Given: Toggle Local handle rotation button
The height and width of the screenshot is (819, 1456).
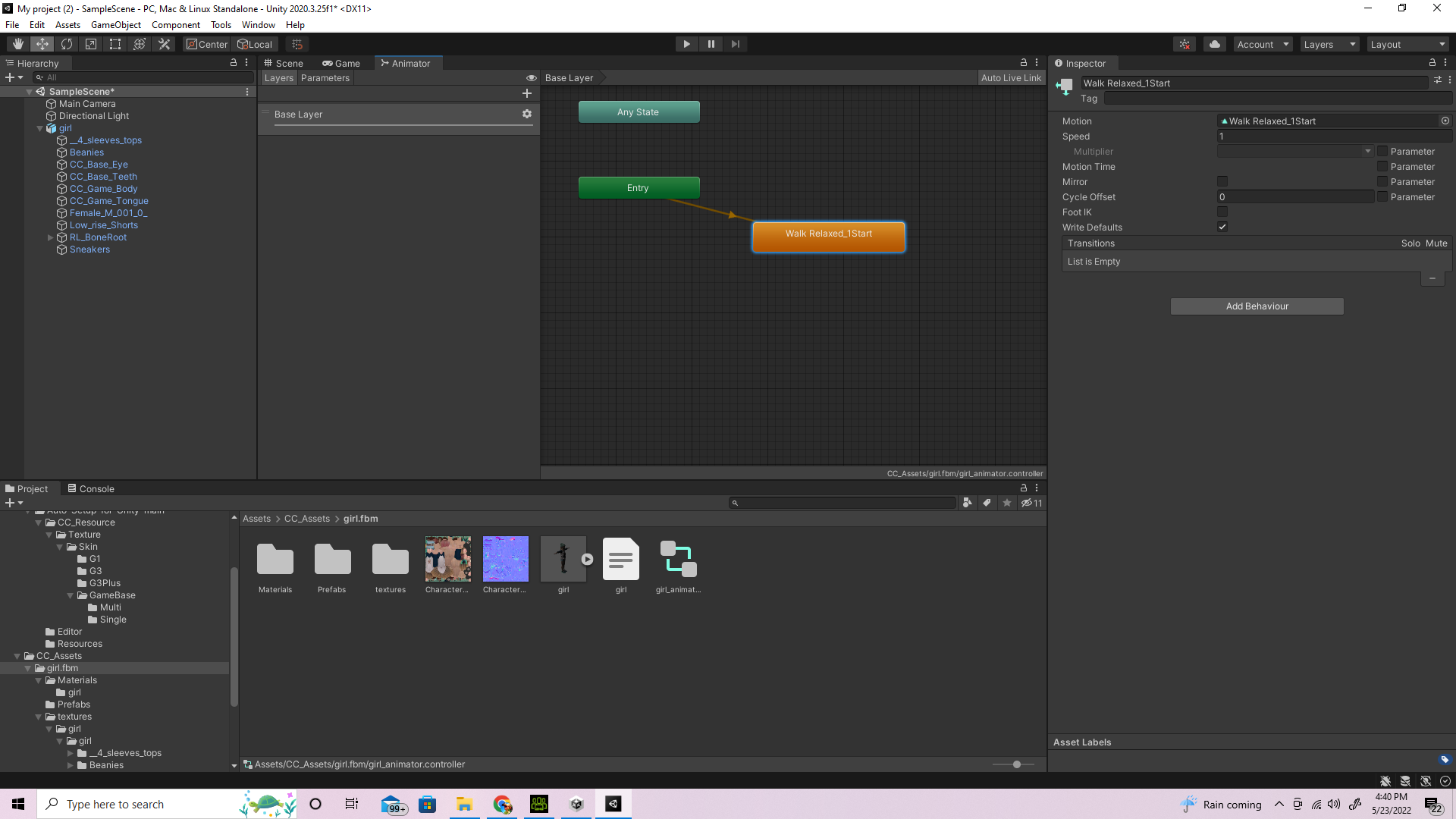Looking at the screenshot, I should point(255,44).
